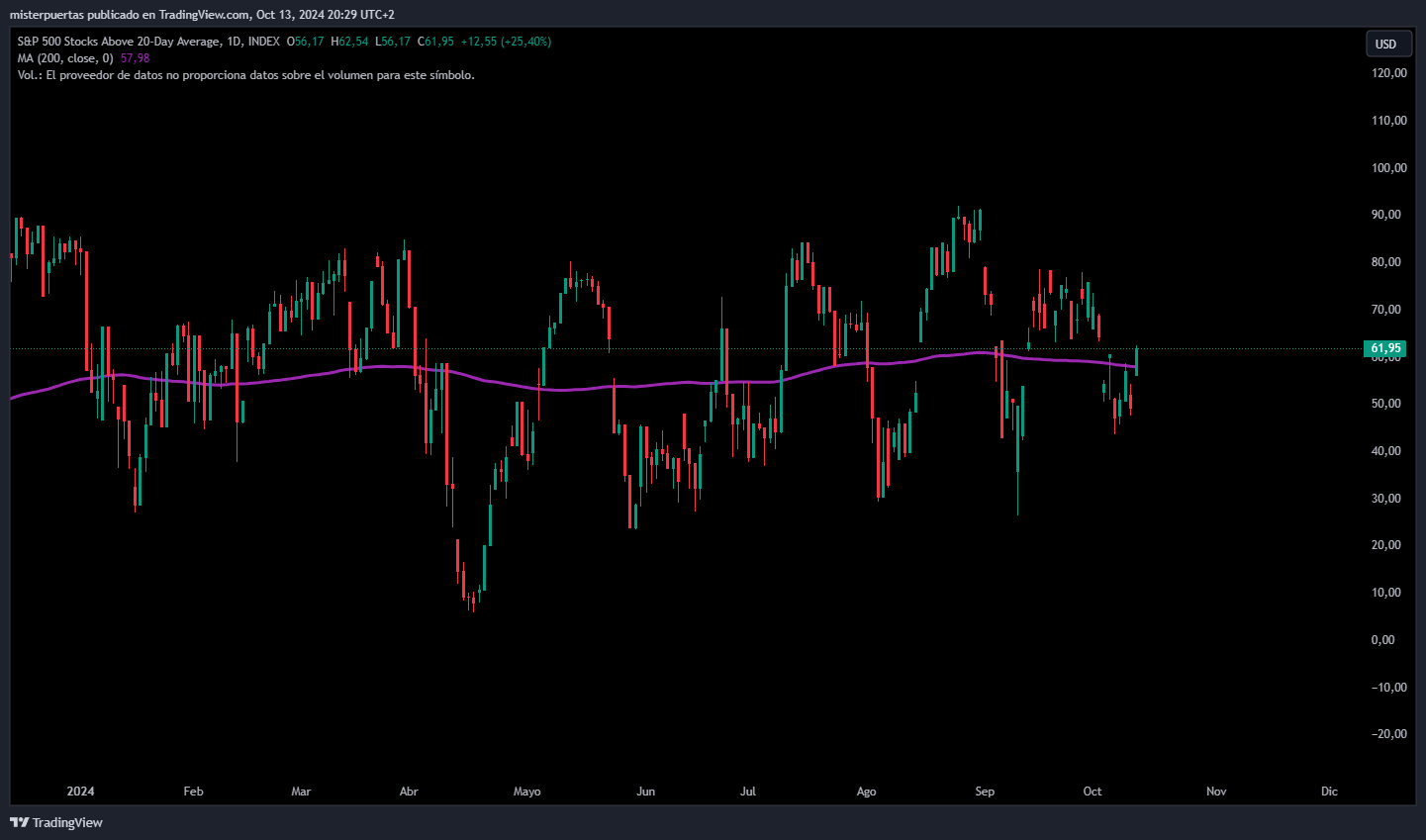
Task: Click the 50,00 price axis label
Action: [1386, 404]
